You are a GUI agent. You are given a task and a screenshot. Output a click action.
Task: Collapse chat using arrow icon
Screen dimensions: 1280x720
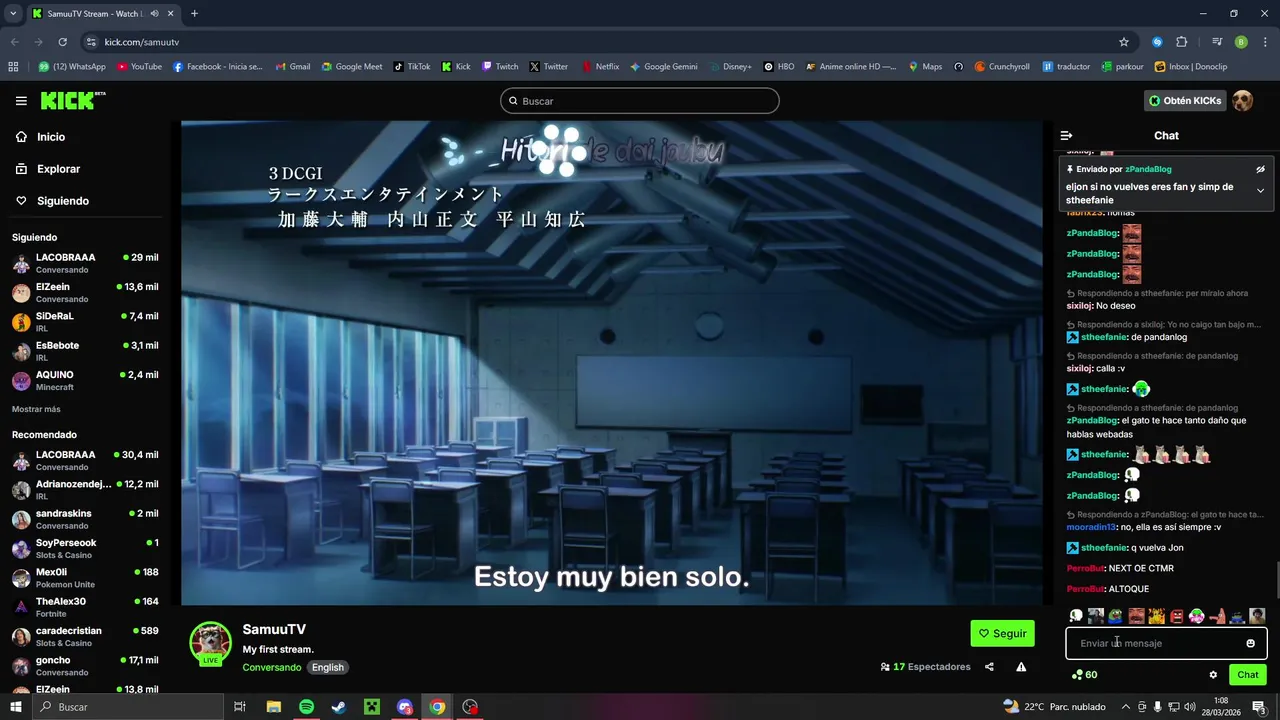1066,135
